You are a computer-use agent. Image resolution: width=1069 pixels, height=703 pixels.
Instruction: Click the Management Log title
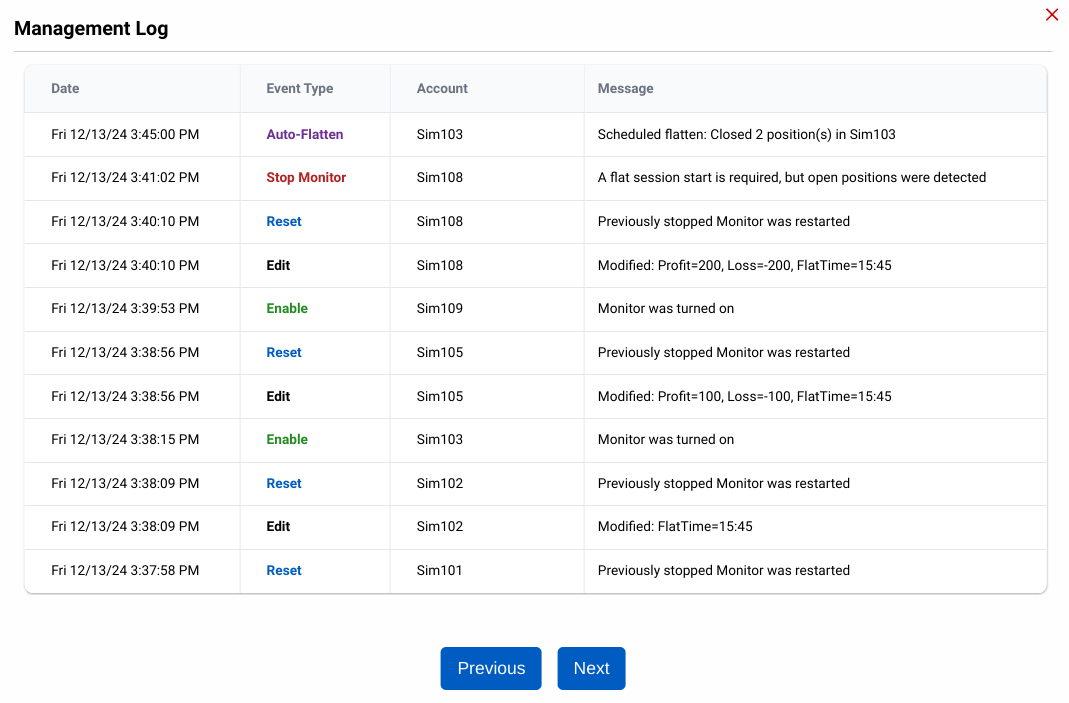[x=91, y=28]
